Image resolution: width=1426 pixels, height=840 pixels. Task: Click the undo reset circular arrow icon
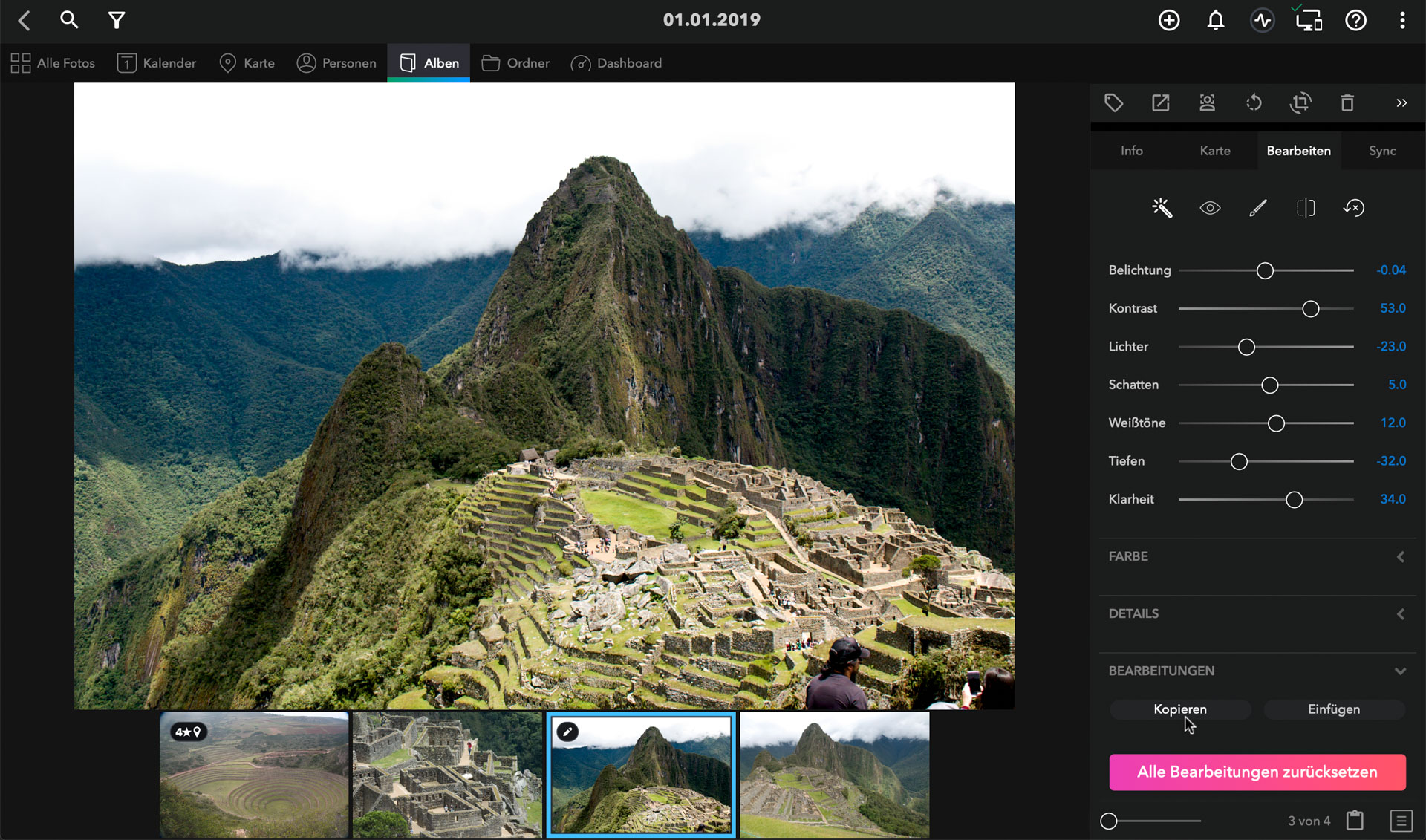click(x=1353, y=208)
